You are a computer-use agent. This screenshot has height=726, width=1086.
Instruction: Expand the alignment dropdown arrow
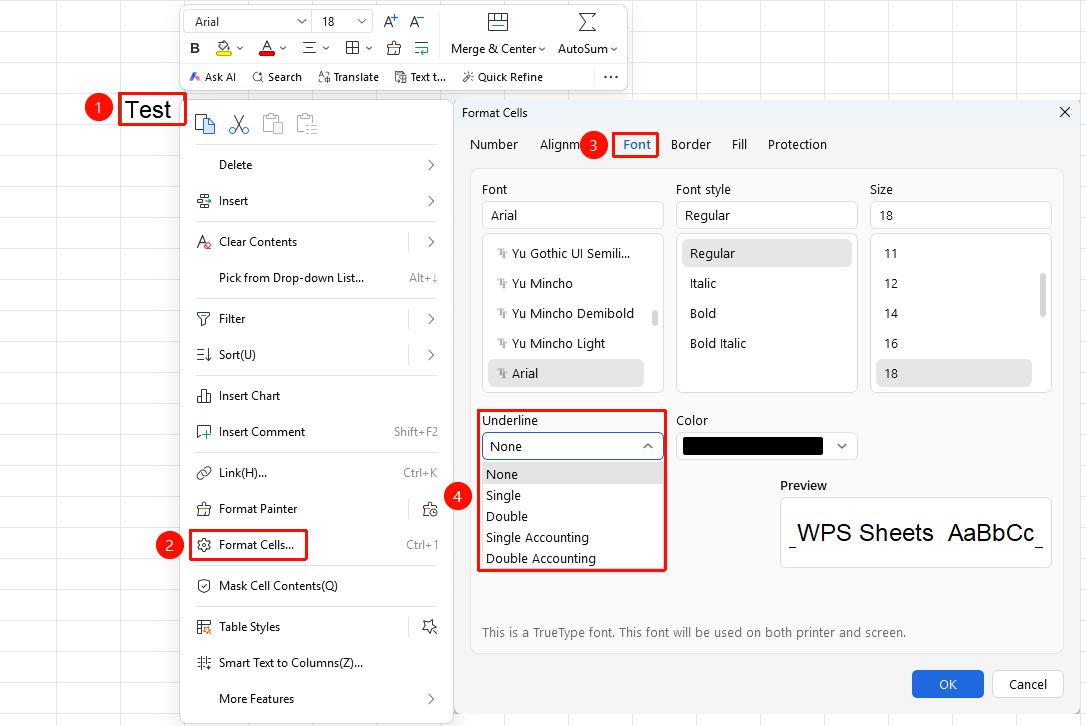326,48
